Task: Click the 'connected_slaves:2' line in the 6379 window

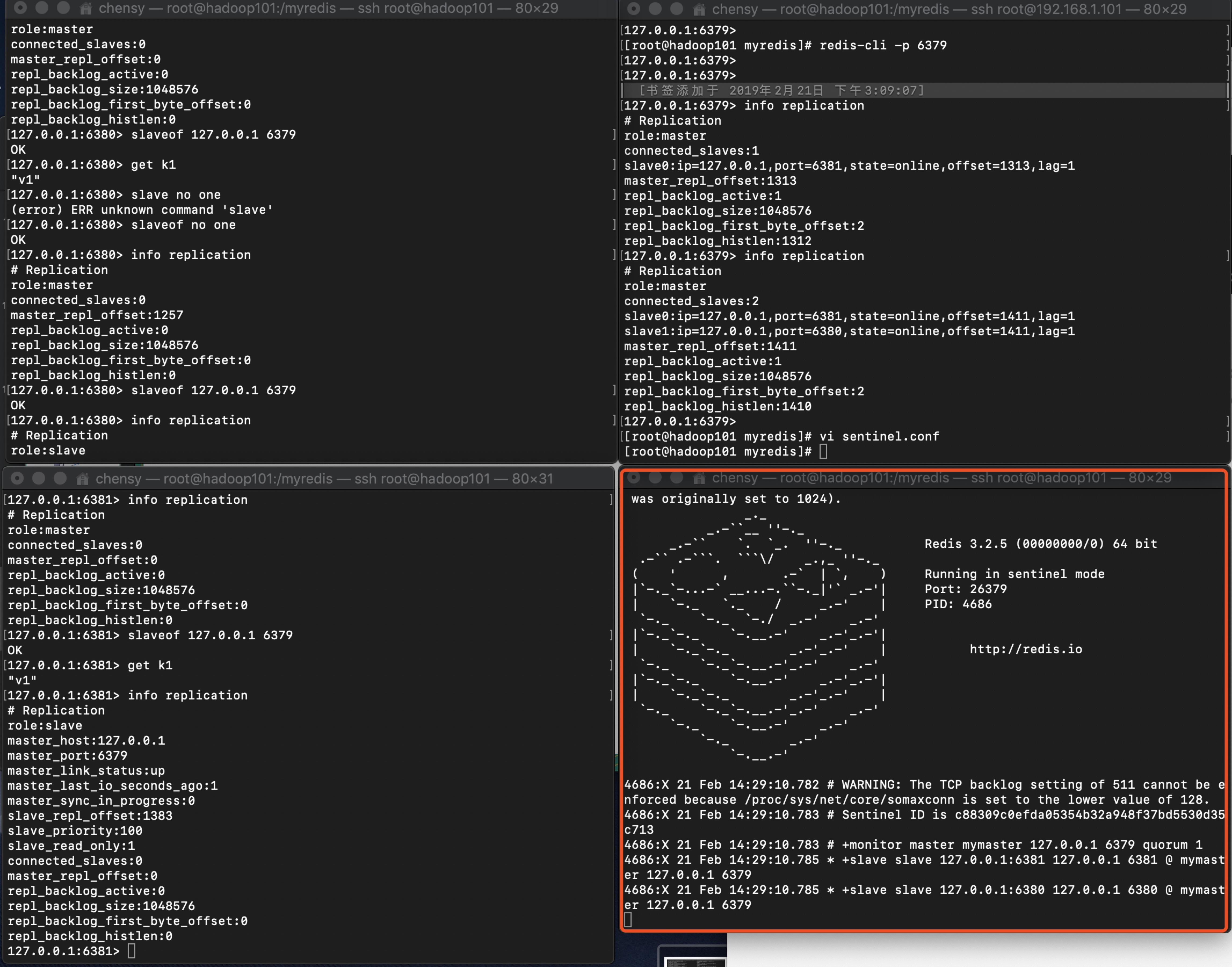Action: 691,301
